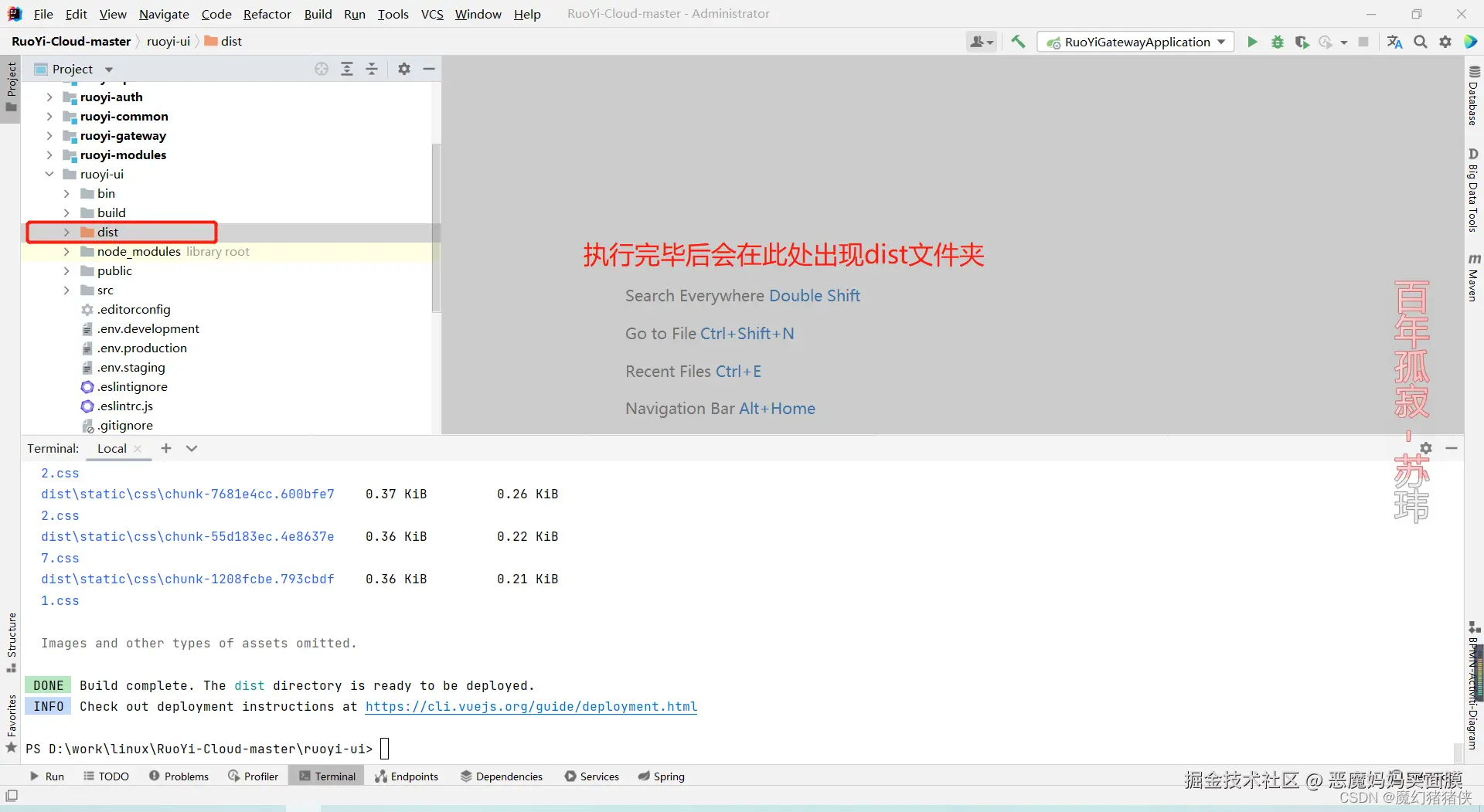Close the Local terminal tab
The image size is (1484, 812).
coord(138,448)
